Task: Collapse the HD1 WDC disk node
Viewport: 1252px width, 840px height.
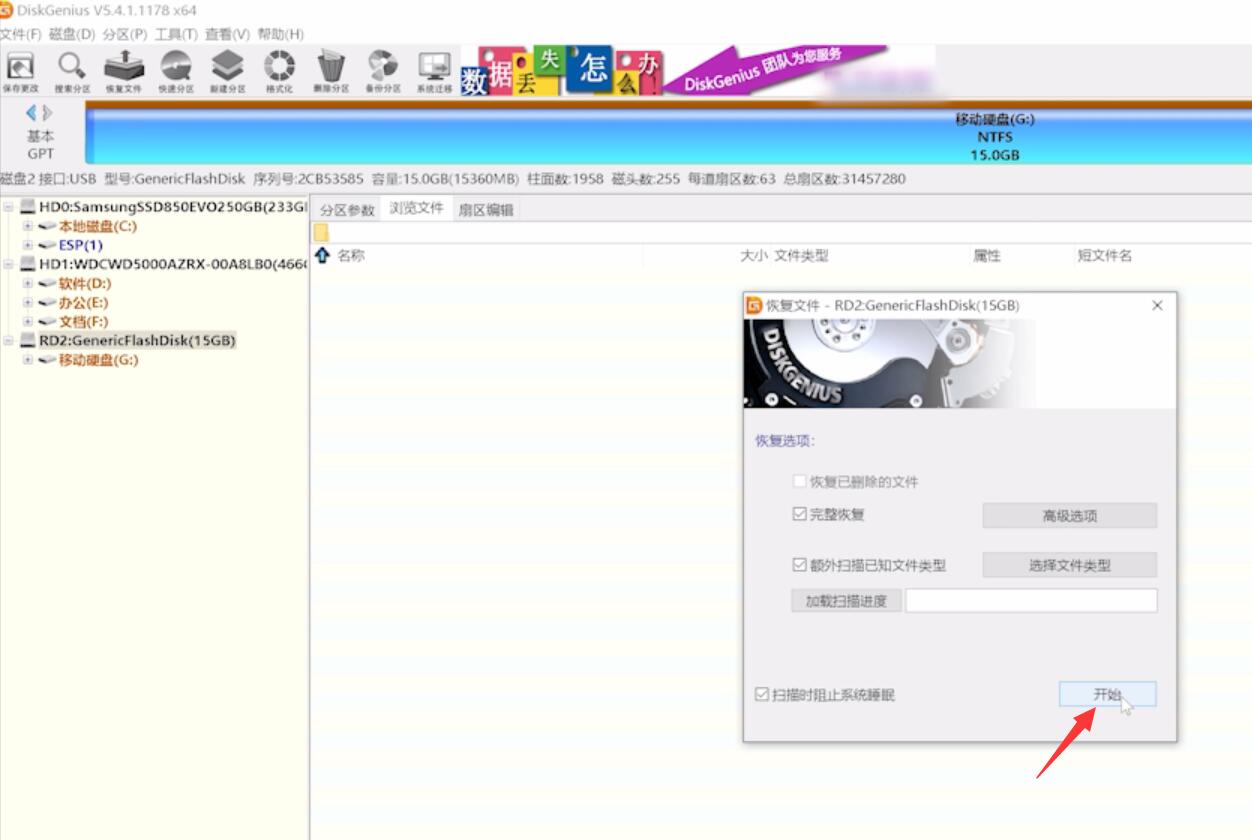Action: pyautogui.click(x=9, y=264)
